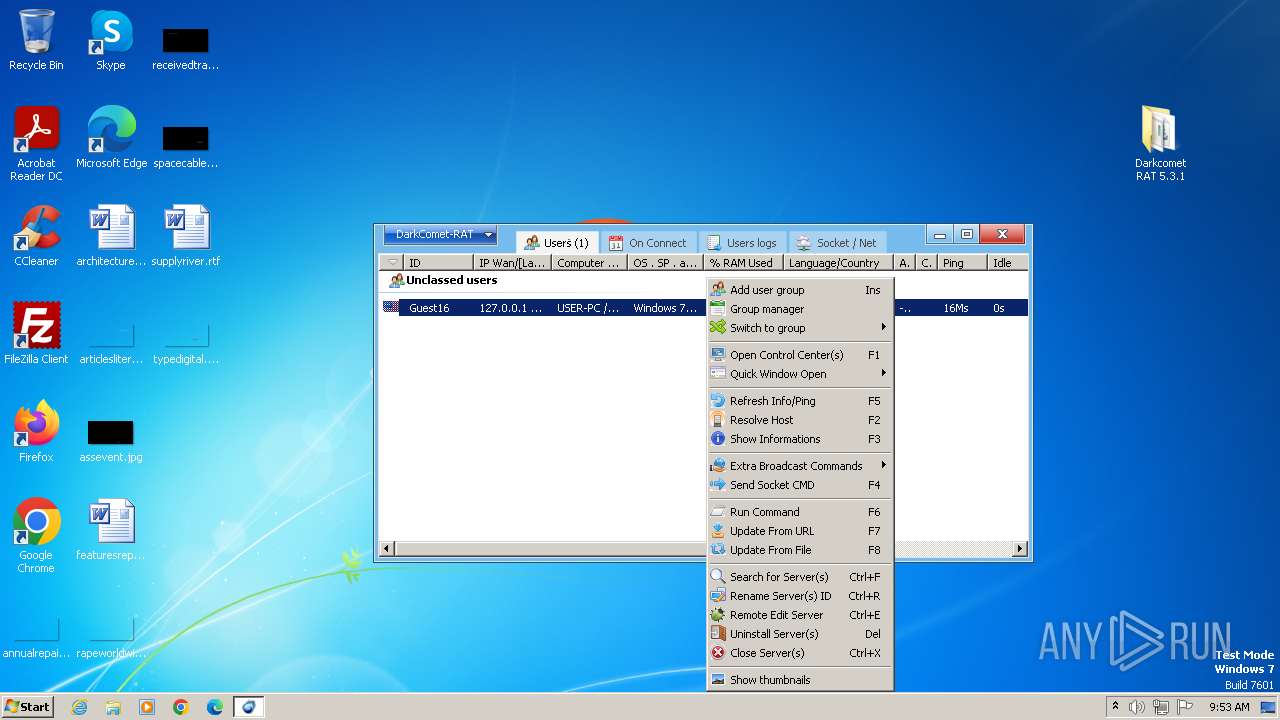Image resolution: width=1280 pixels, height=720 pixels.
Task: Open Remote Edit Server
Action: (x=799, y=615)
